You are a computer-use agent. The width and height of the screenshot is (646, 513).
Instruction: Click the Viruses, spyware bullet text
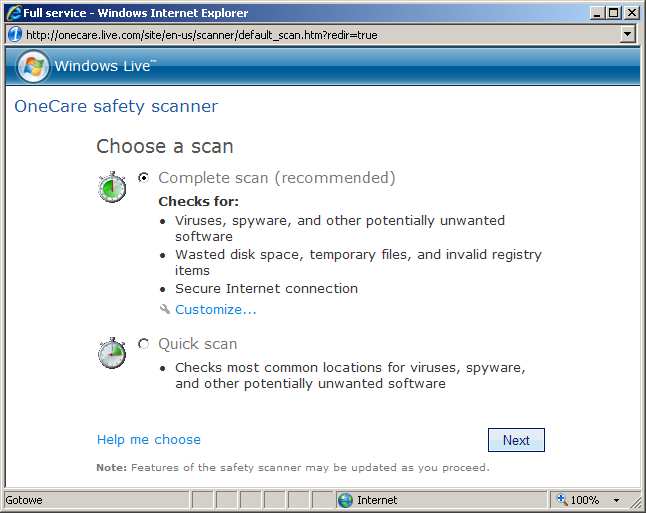[x=340, y=228]
